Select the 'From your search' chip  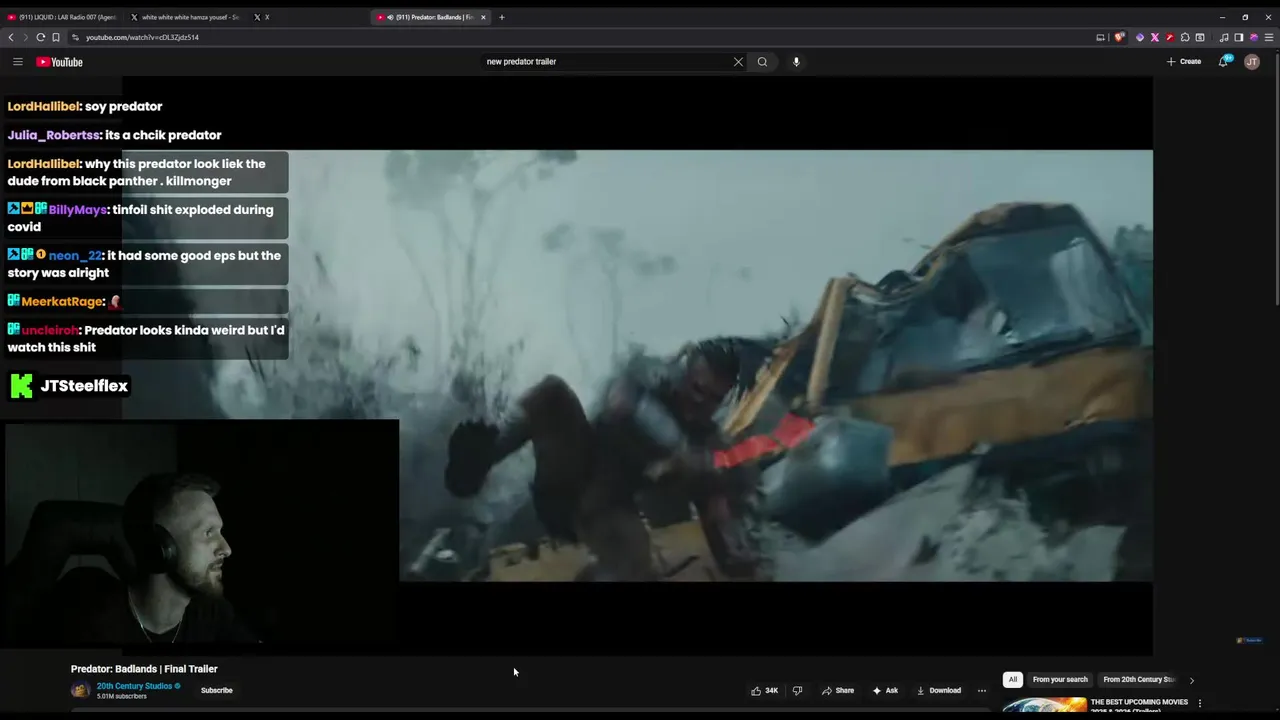pos(1060,679)
